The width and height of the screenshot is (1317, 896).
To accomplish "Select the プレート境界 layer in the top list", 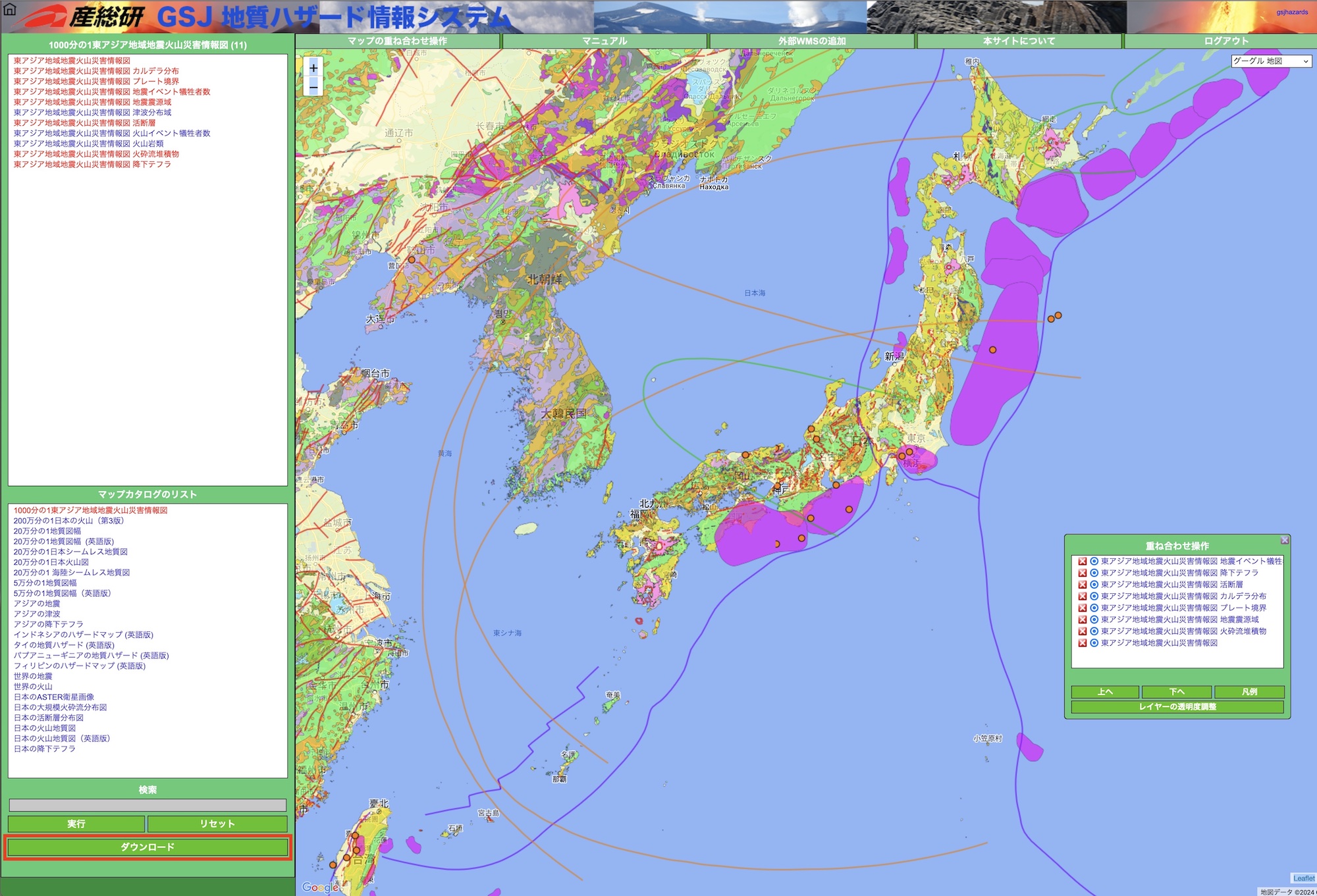I will [96, 82].
